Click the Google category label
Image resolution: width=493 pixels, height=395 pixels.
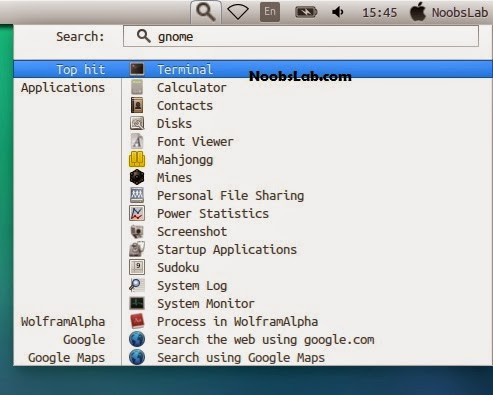tap(84, 340)
